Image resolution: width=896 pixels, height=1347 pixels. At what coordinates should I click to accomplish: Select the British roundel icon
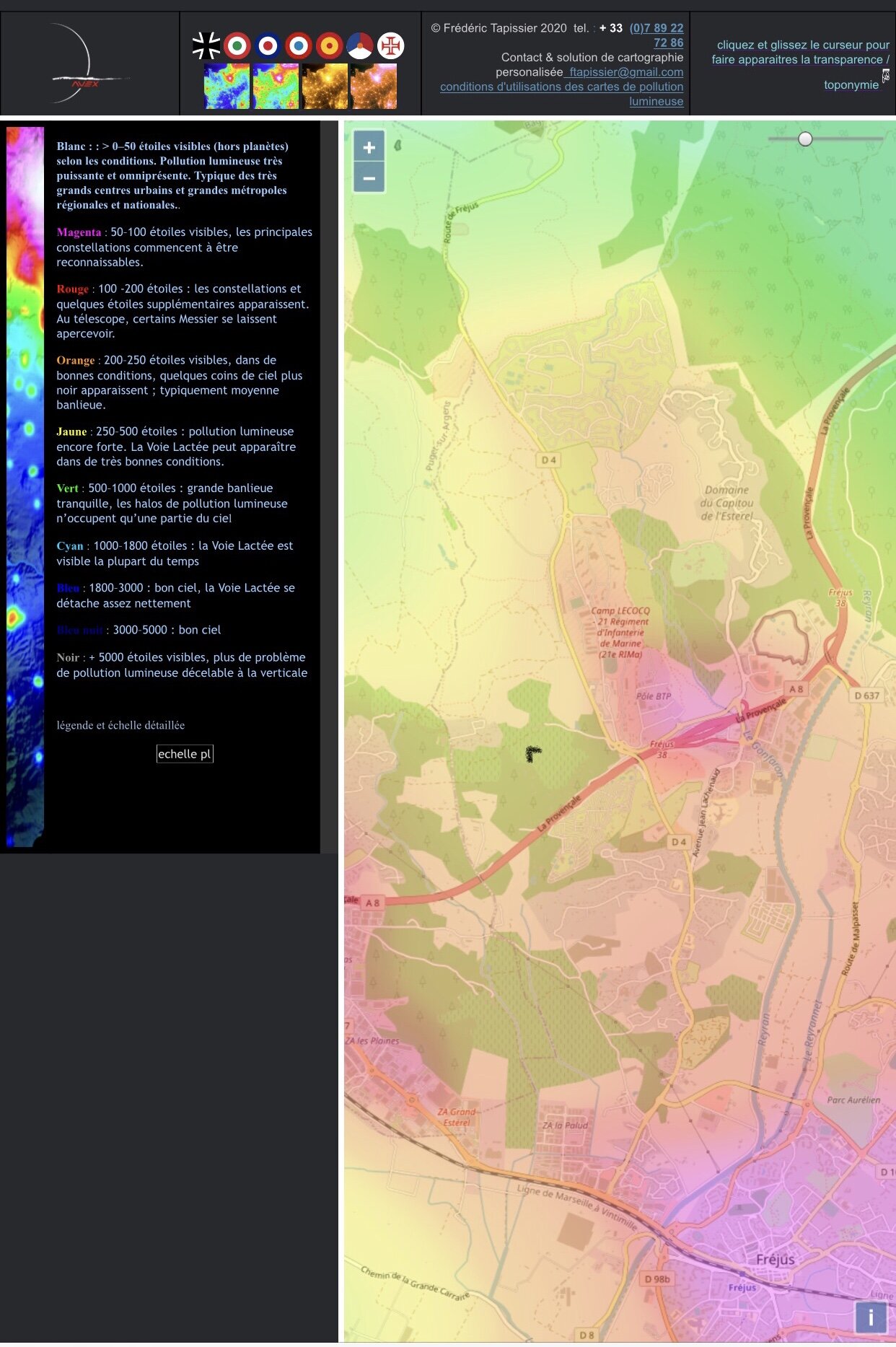pos(268,46)
